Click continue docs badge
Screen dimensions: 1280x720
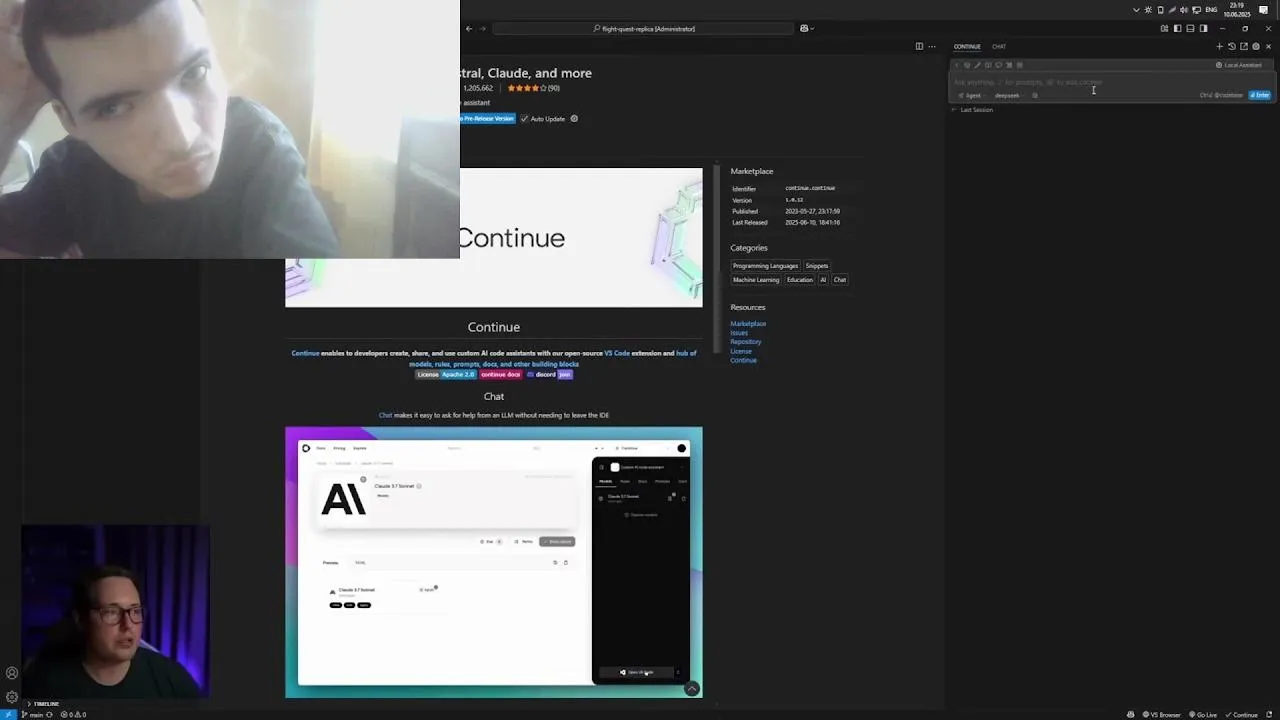(x=501, y=374)
